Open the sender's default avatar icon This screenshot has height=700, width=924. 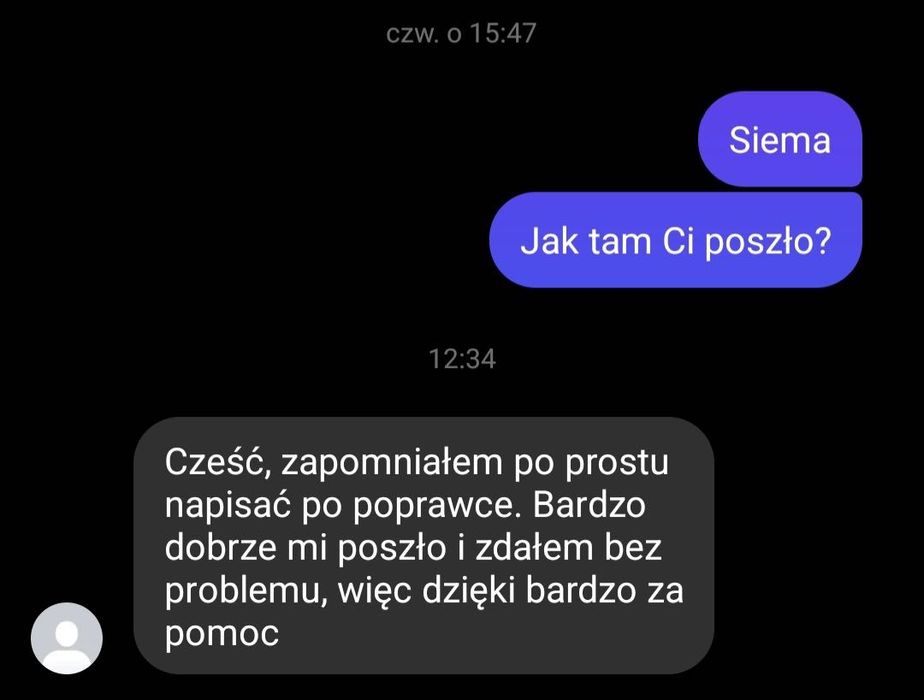click(x=67, y=638)
